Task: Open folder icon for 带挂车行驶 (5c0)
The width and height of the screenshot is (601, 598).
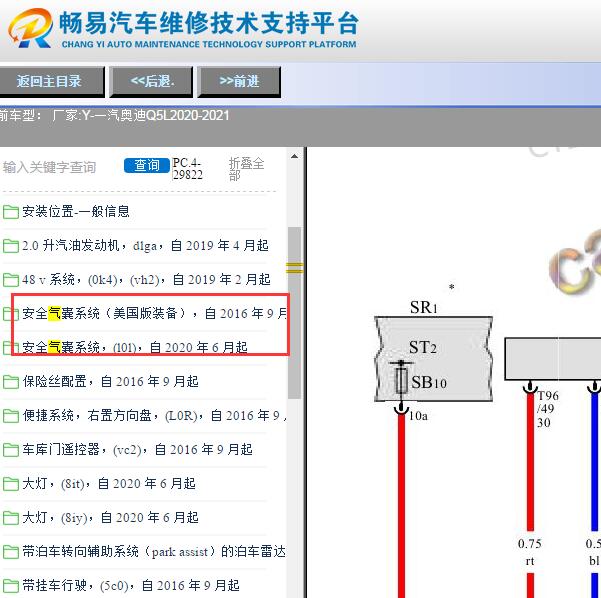Action: pyautogui.click(x=10, y=586)
